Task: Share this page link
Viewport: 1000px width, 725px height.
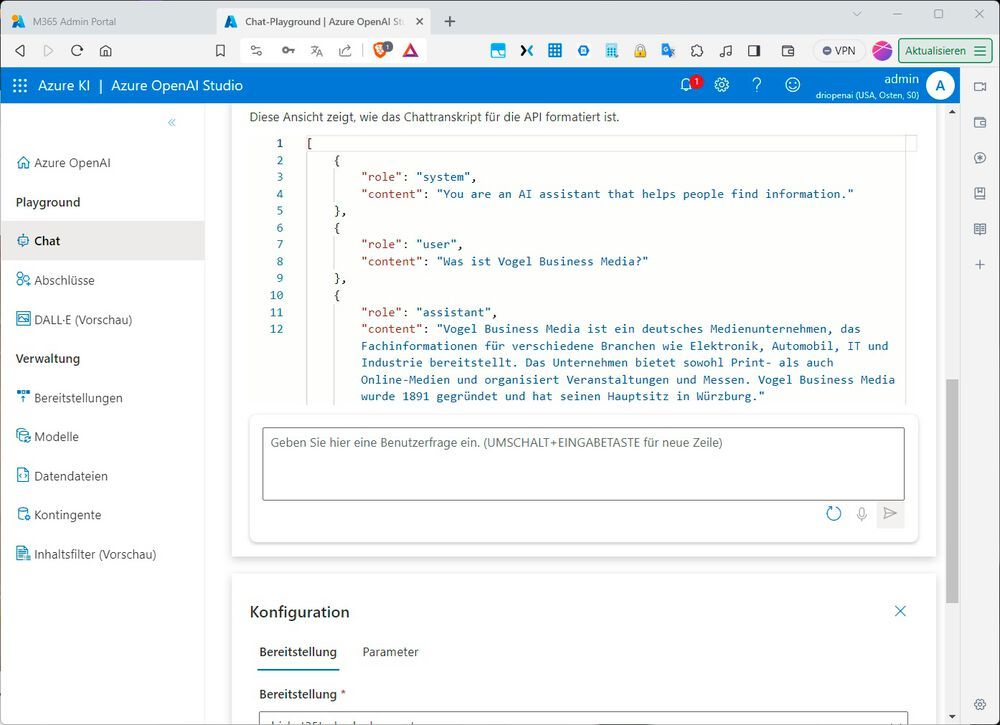Action: tap(345, 50)
